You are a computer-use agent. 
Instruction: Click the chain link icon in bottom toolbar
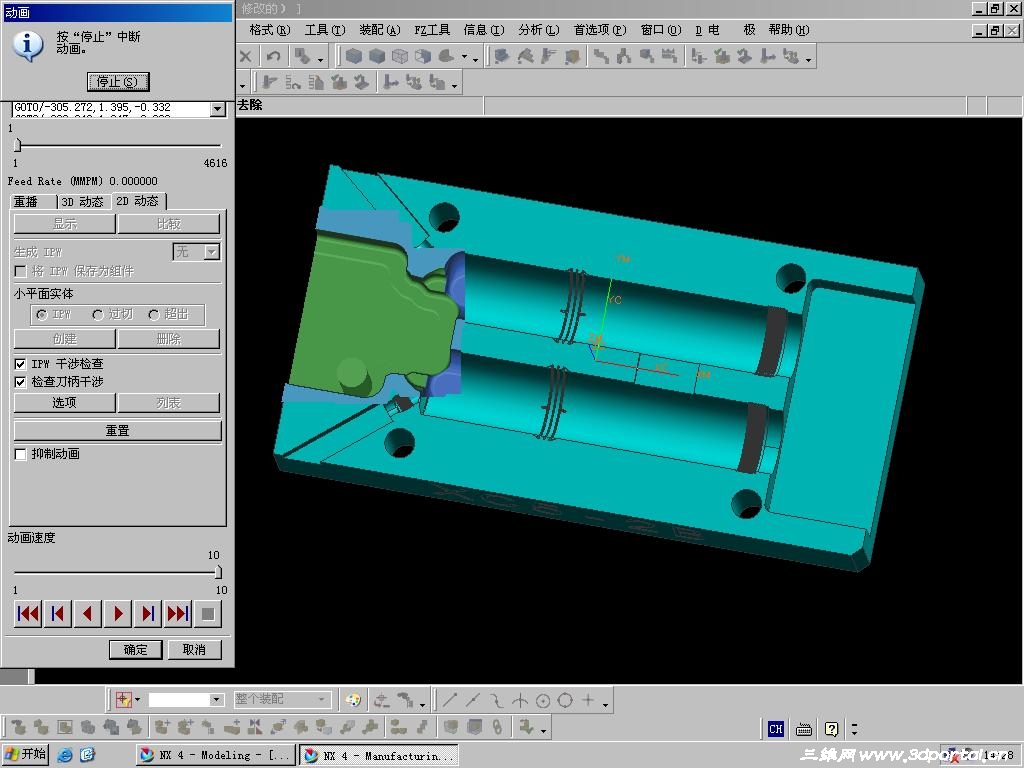coord(498,726)
